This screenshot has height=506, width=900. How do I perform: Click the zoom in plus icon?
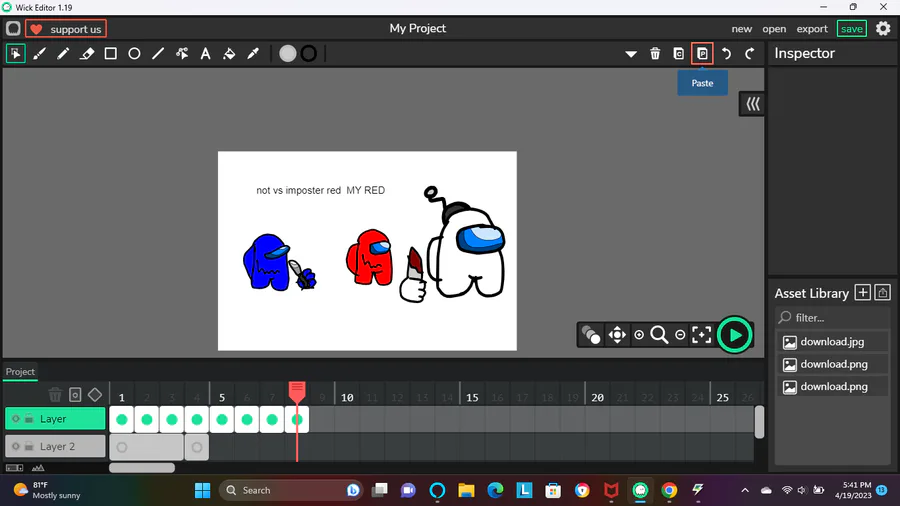(639, 334)
